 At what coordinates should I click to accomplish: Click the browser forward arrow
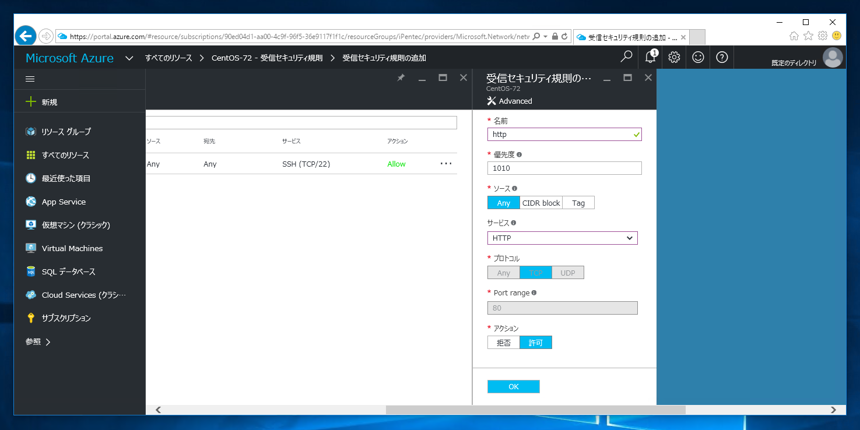point(46,36)
